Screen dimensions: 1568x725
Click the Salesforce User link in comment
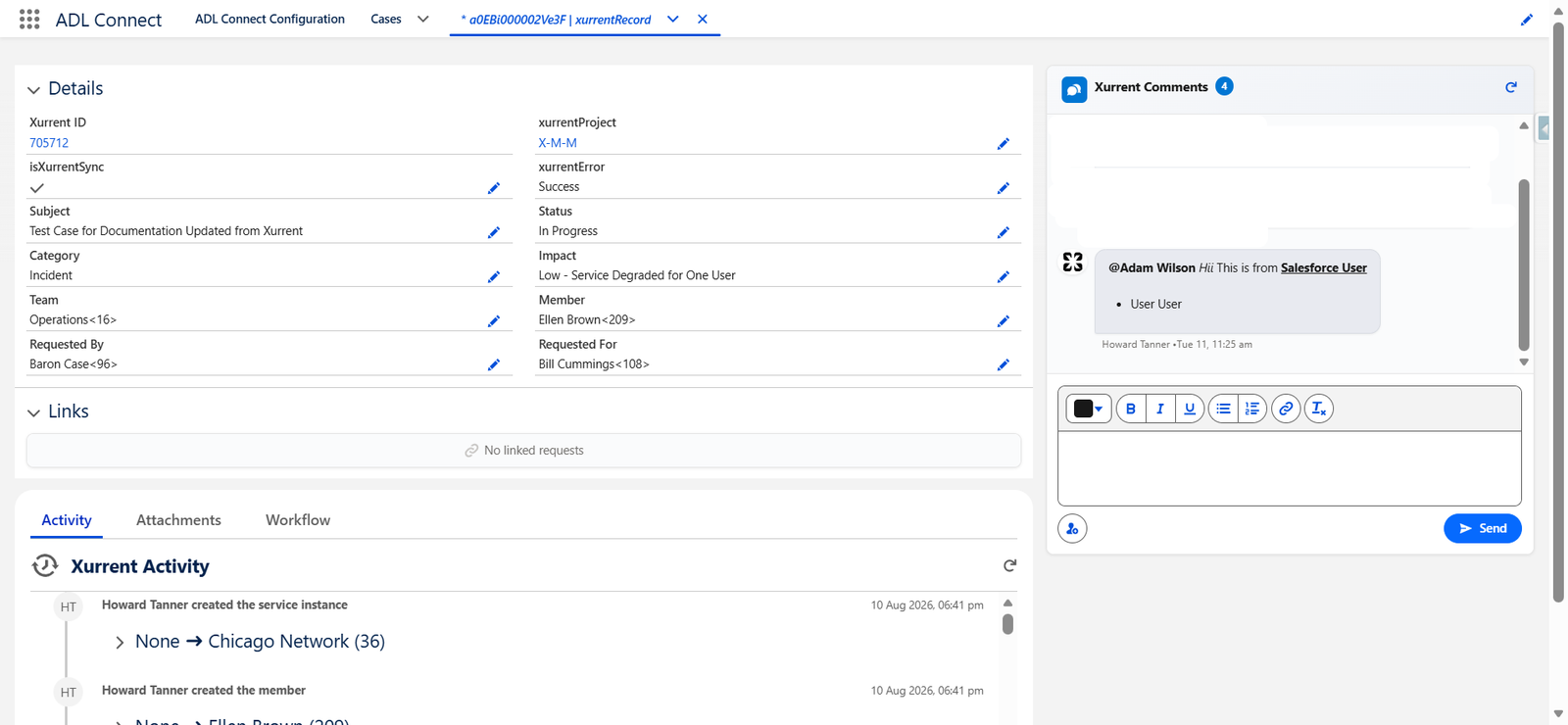coord(1324,267)
